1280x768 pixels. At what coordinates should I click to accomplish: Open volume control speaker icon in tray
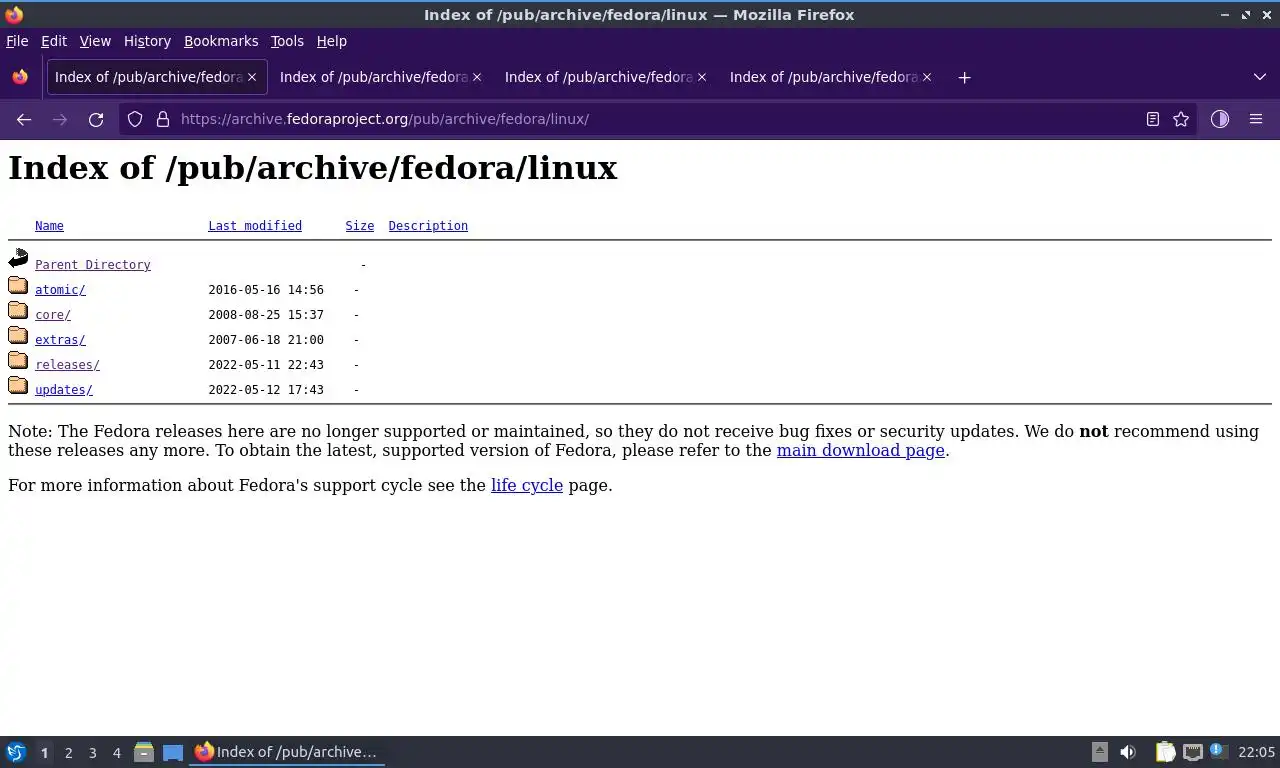click(x=1128, y=752)
